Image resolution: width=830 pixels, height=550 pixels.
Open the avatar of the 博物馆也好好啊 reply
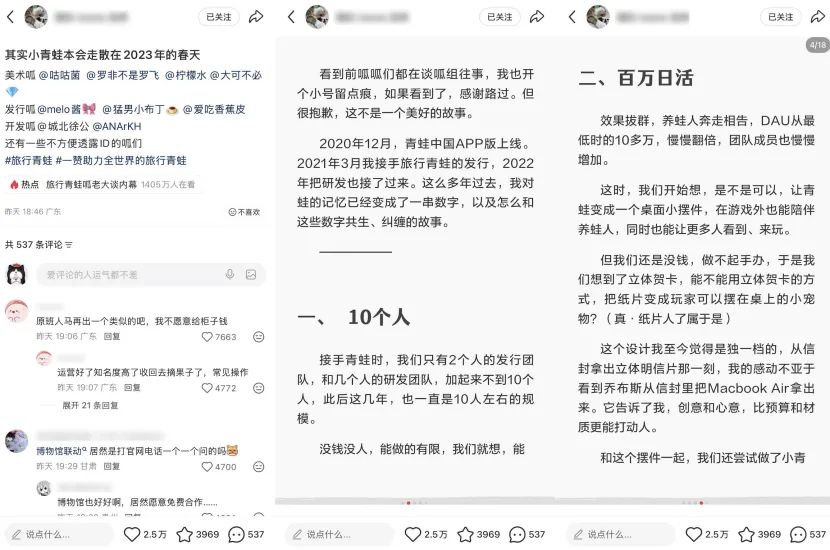pyautogui.click(x=43, y=488)
